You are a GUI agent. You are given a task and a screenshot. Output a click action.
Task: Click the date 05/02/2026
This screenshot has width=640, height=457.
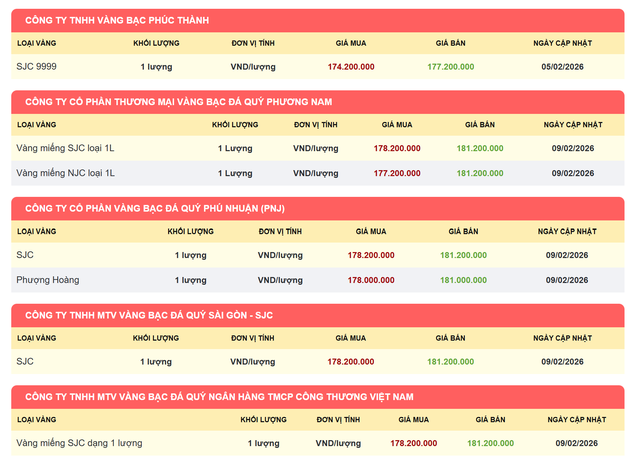click(x=564, y=66)
